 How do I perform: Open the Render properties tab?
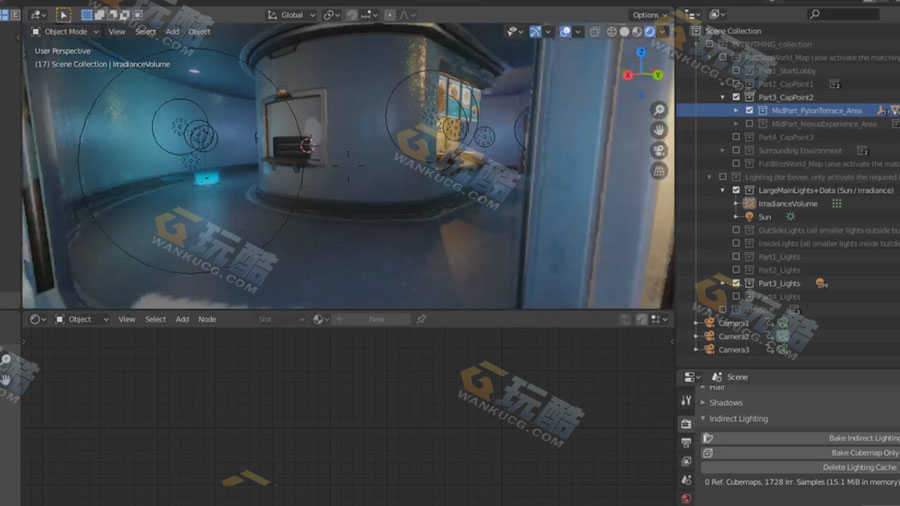686,424
